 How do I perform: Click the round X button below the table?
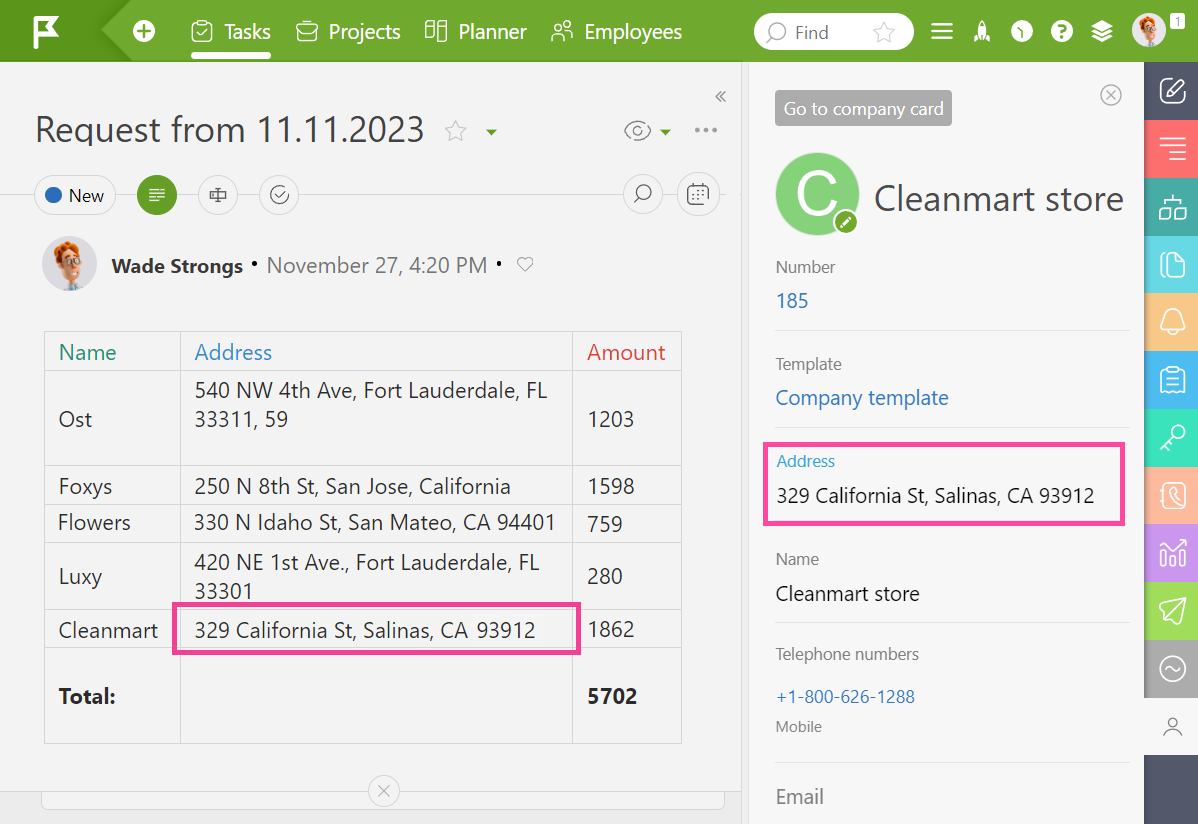point(384,791)
